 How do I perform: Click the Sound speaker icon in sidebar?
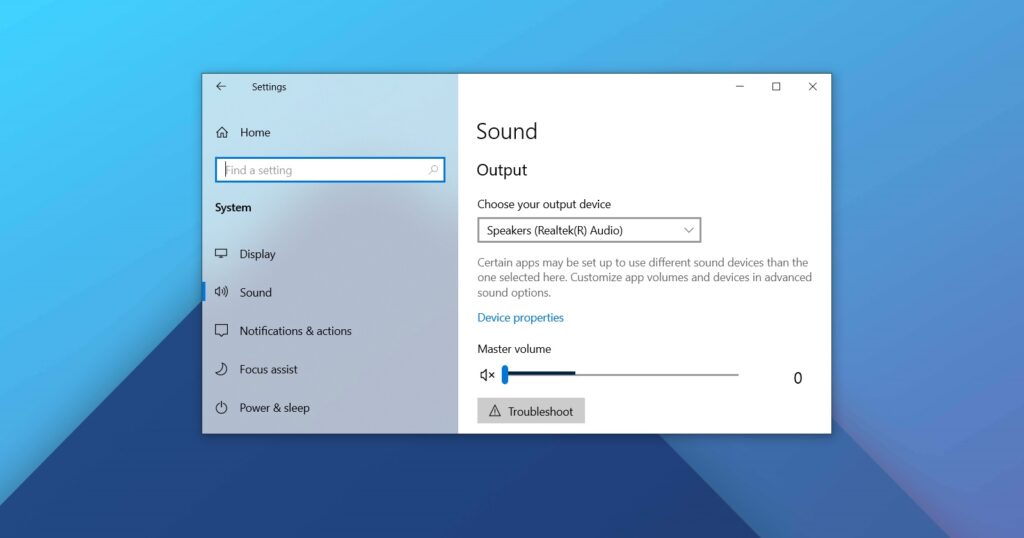click(x=222, y=292)
